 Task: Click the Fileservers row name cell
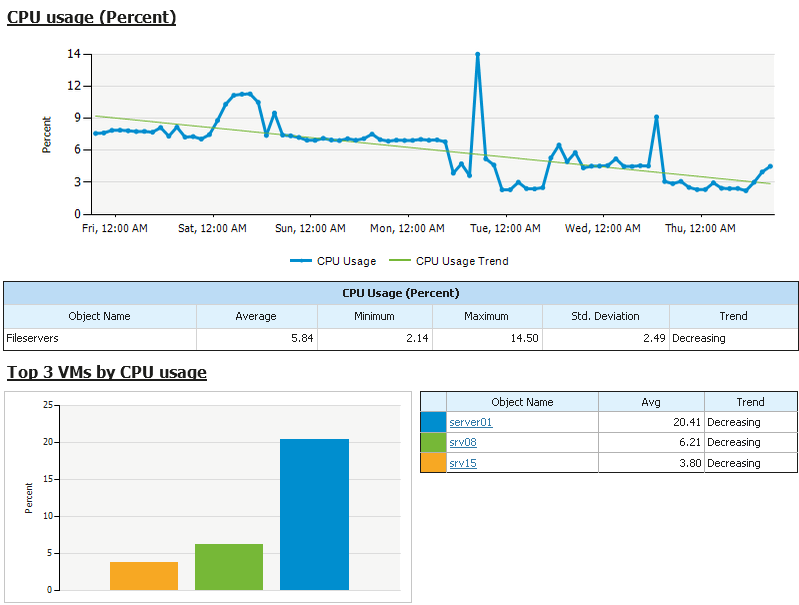[x=100, y=338]
